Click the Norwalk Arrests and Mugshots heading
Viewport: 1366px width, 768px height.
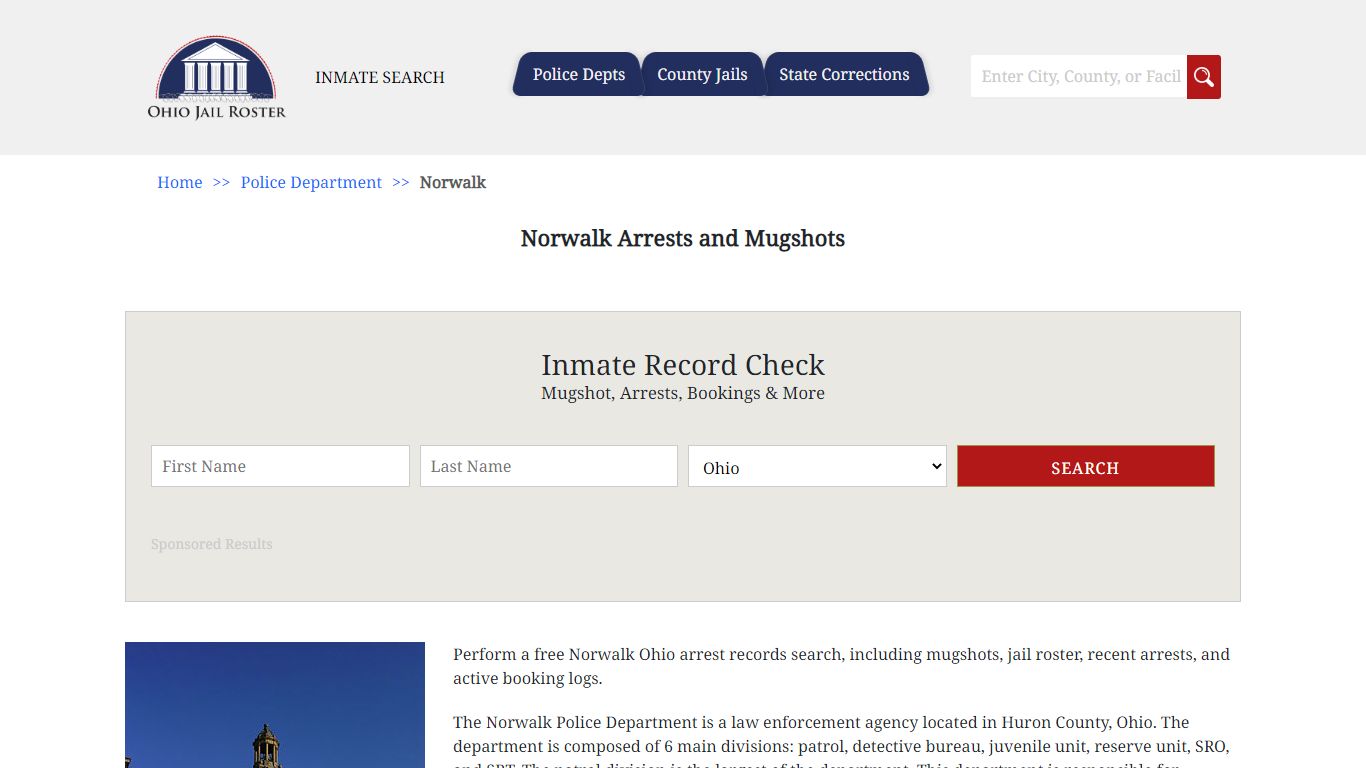pyautogui.click(x=683, y=238)
